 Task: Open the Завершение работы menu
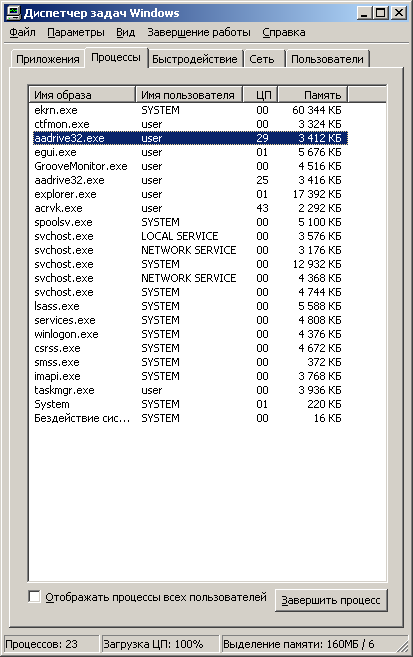[x=199, y=32]
